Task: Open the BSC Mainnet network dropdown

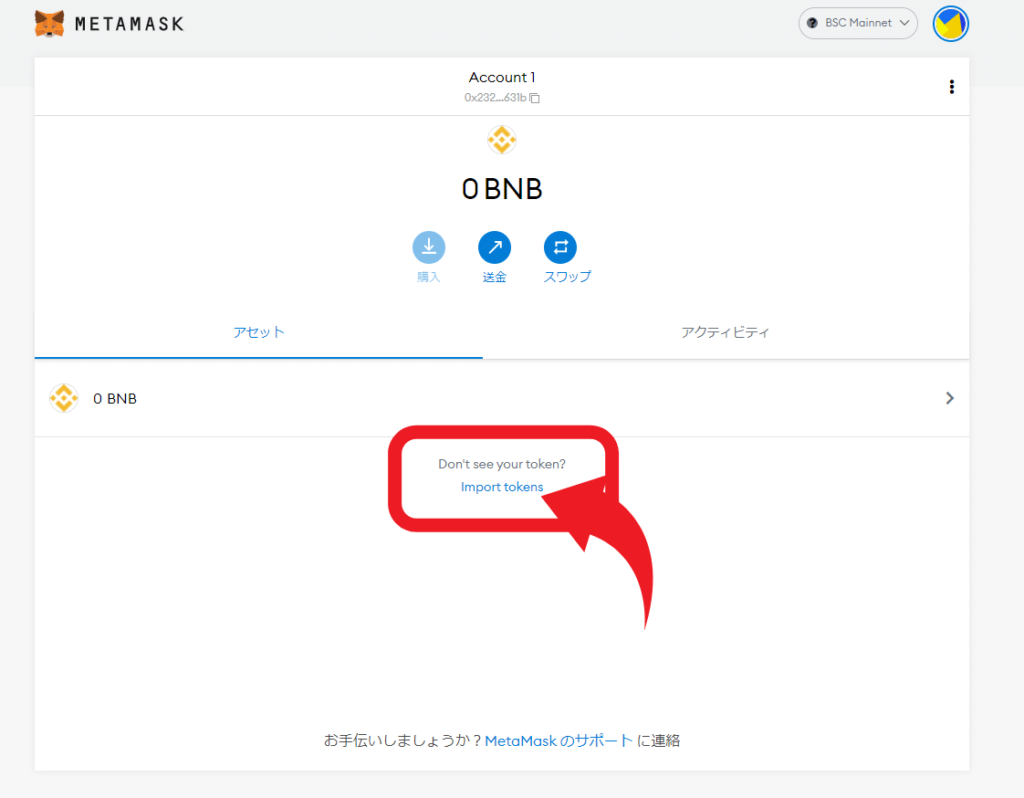Action: [858, 23]
